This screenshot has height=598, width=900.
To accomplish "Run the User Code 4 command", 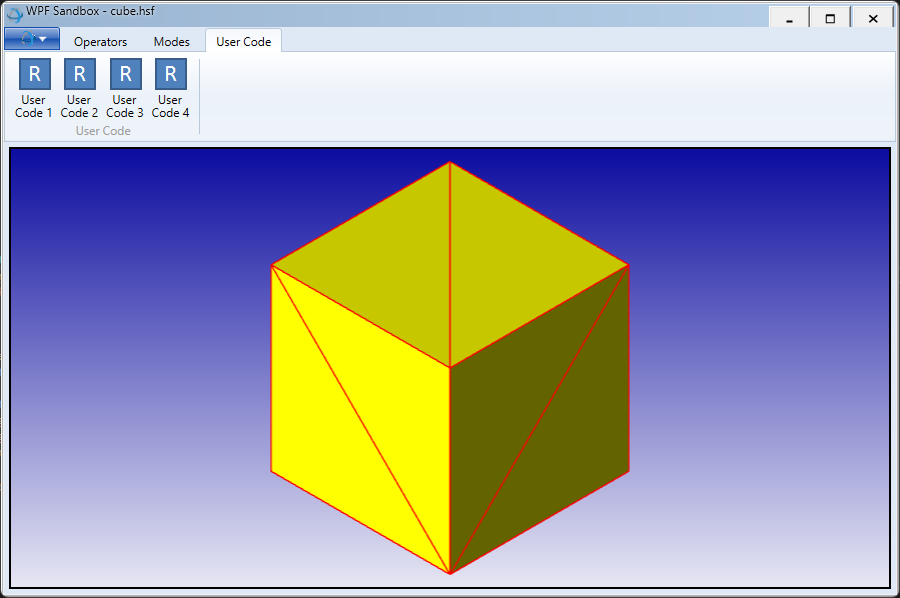I will coord(170,85).
